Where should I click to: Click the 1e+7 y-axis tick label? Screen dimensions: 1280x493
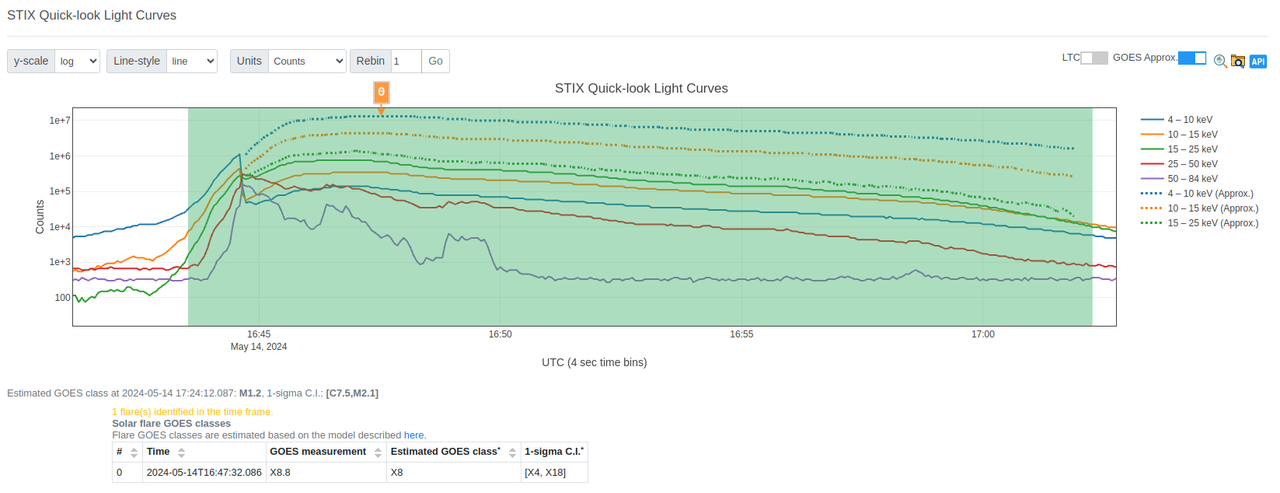(x=59, y=121)
